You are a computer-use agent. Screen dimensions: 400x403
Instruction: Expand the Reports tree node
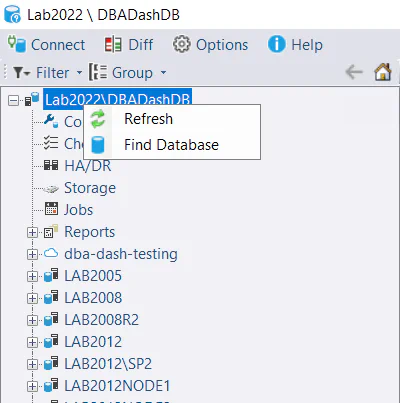coord(32,232)
